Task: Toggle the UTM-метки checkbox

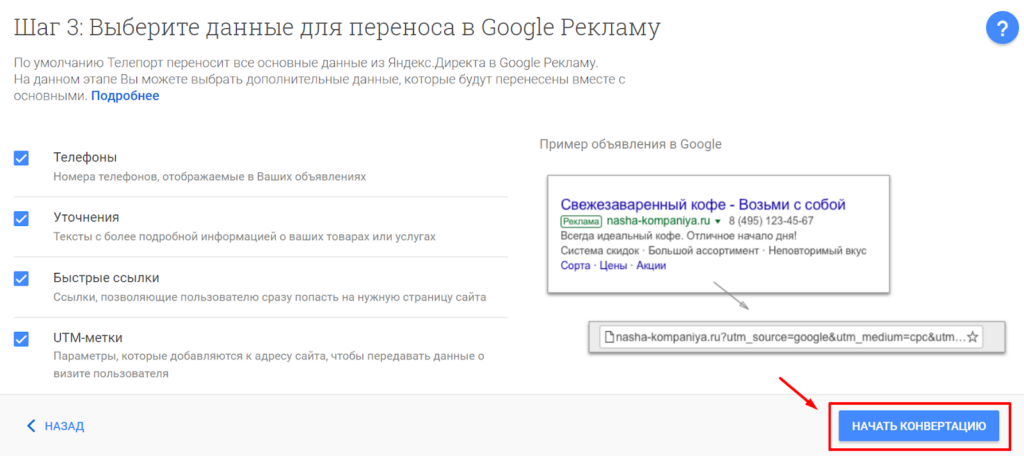Action: (21, 338)
